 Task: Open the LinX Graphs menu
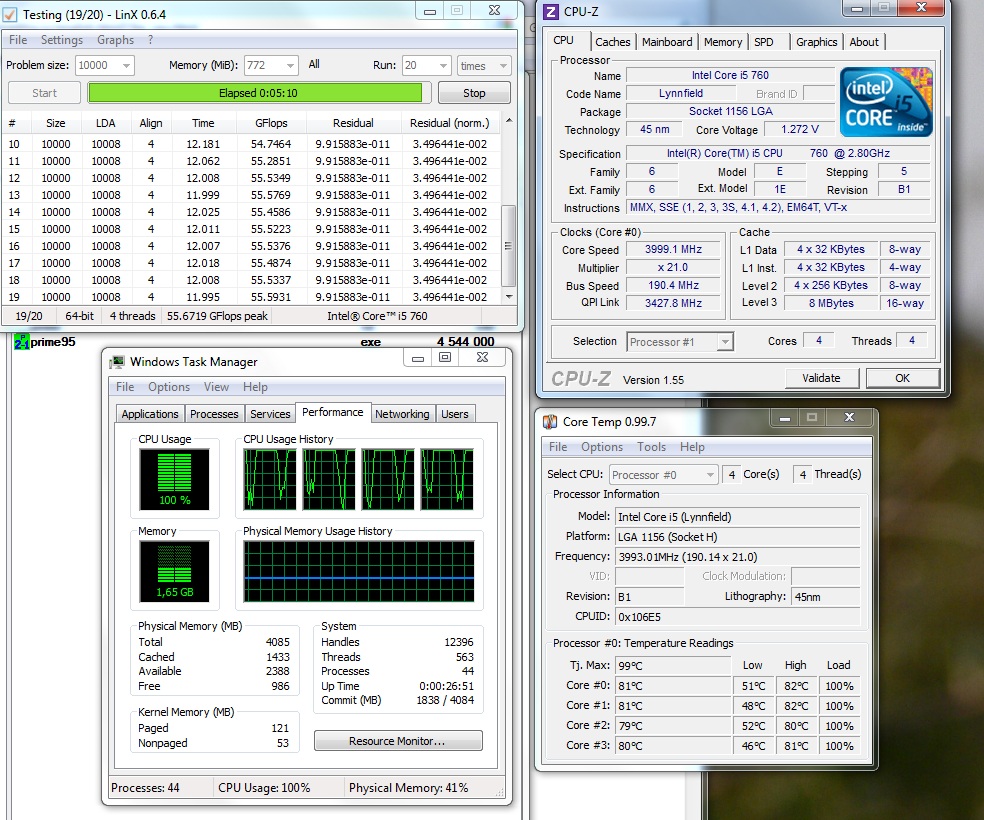pyautogui.click(x=115, y=40)
